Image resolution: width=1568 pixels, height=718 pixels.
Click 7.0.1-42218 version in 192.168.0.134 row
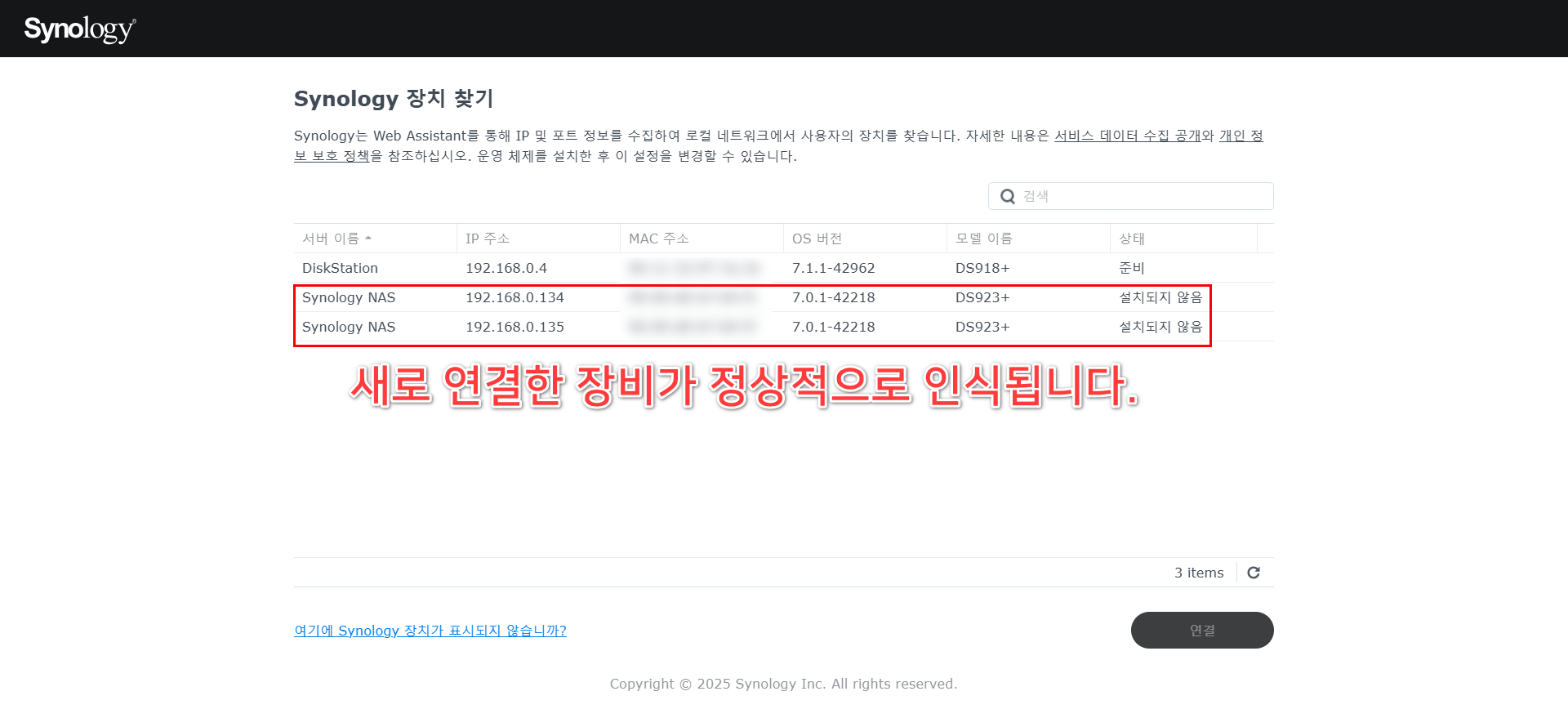(x=834, y=297)
